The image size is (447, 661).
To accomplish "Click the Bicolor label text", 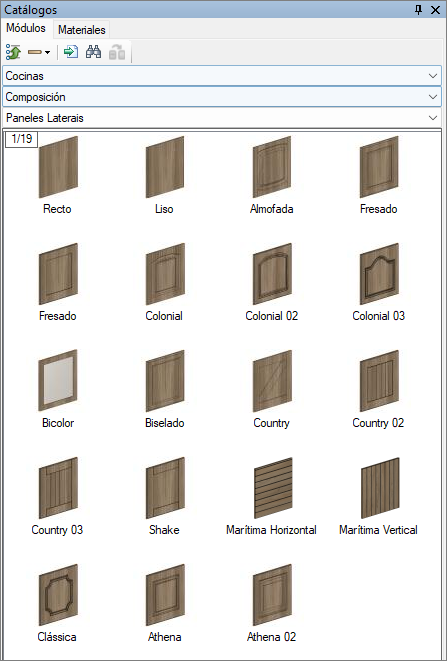I will pyautogui.click(x=58, y=423).
